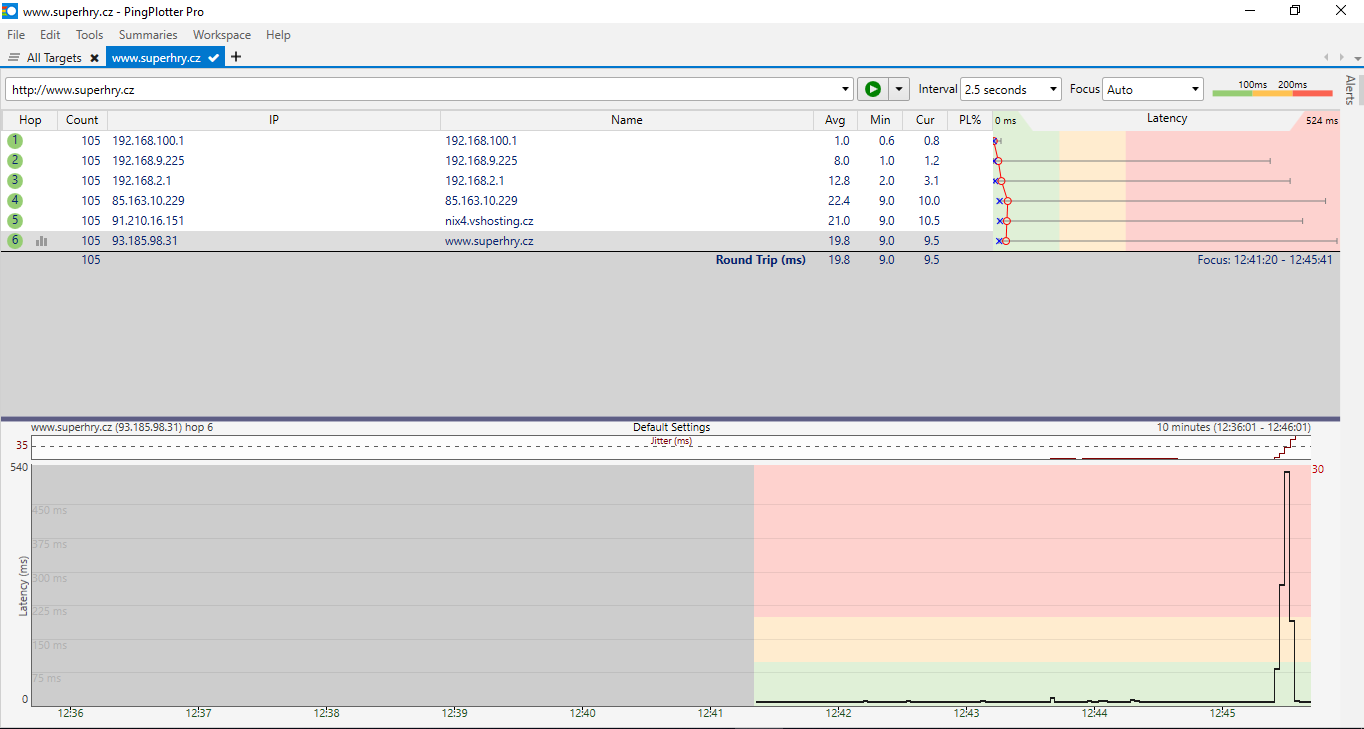Click the green start trace play button
Screen dimensions: 1364x729
pyautogui.click(x=872, y=89)
